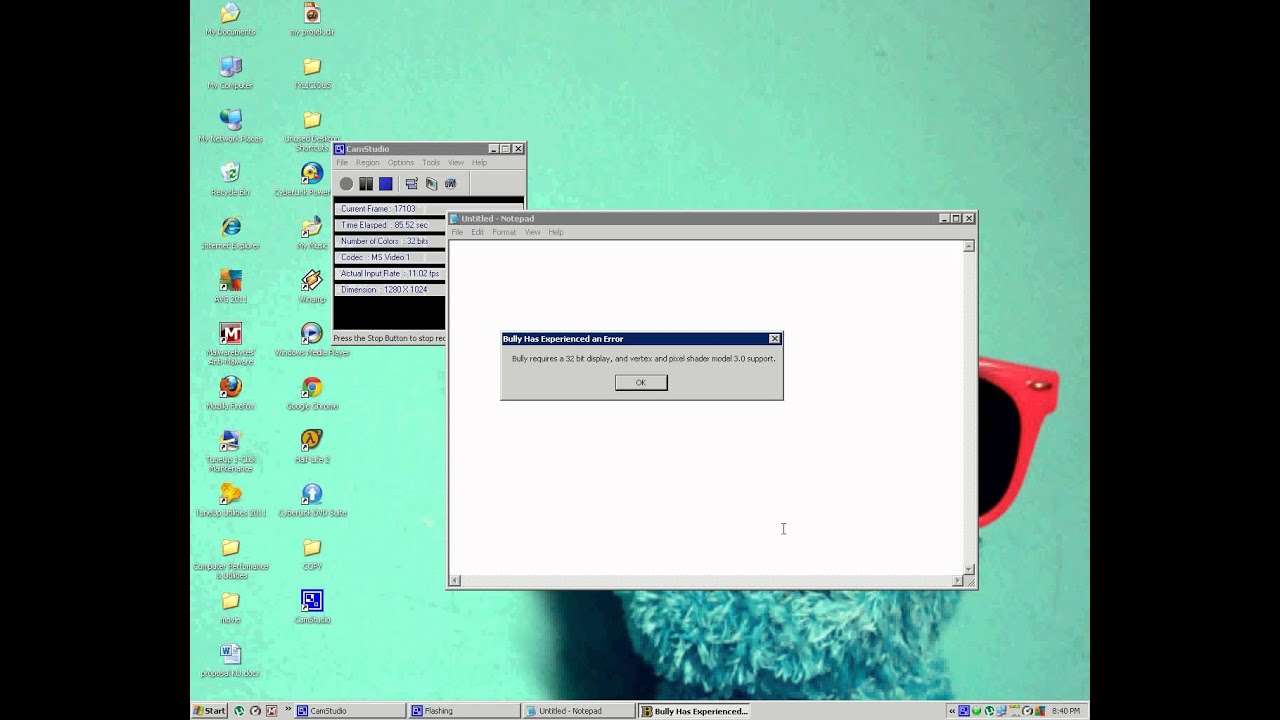Switch to CamStudio taskbar button
Image resolution: width=1280 pixels, height=720 pixels.
tap(350, 711)
